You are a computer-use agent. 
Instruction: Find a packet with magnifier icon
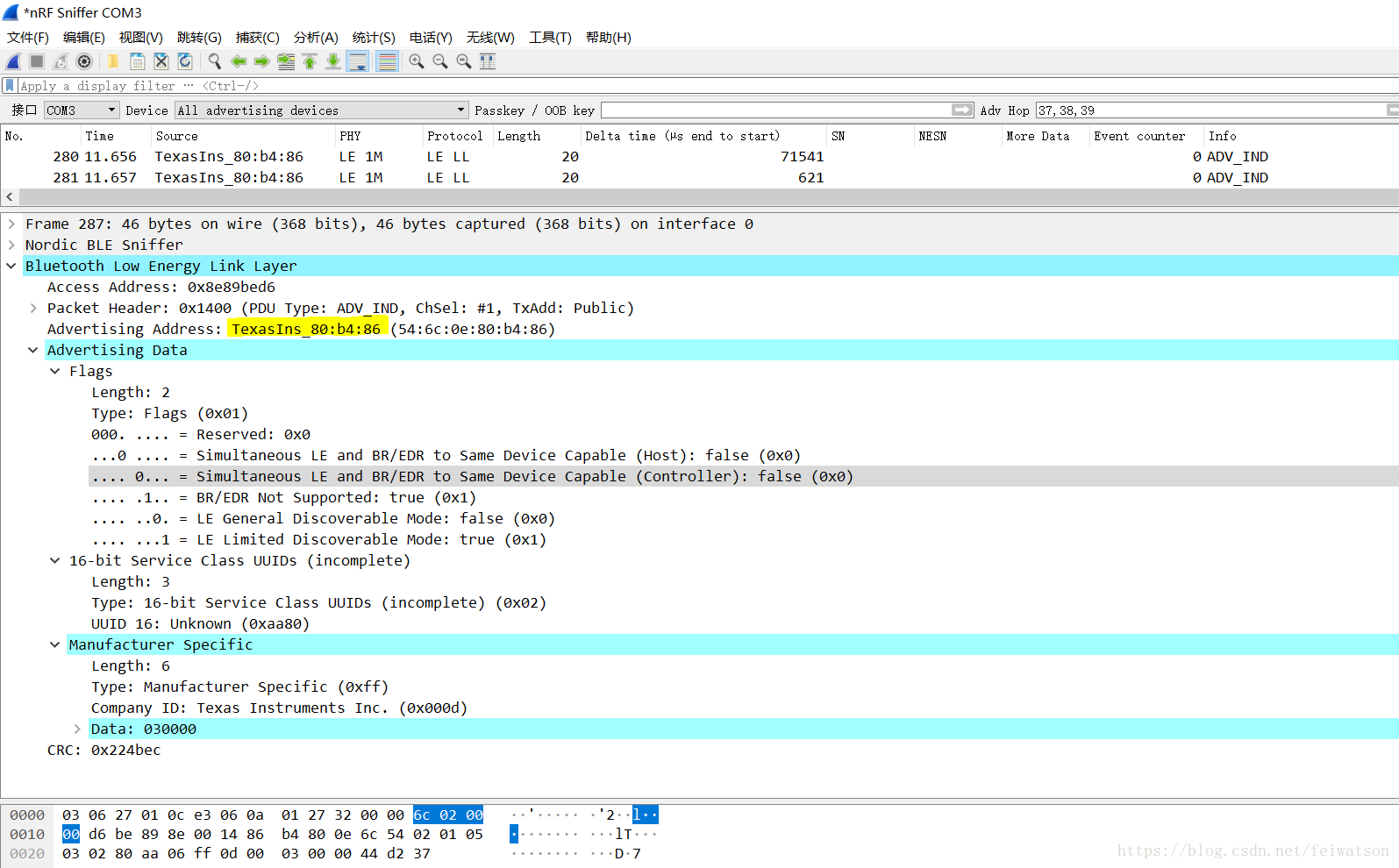pos(215,61)
